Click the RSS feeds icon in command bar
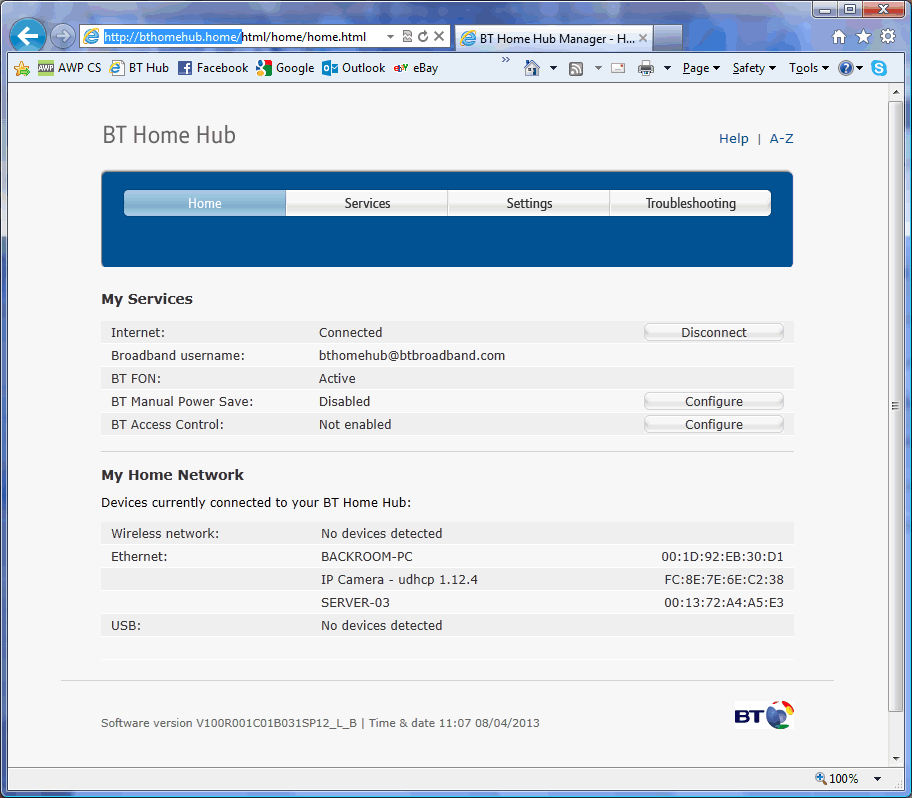The width and height of the screenshot is (912, 798). (576, 69)
